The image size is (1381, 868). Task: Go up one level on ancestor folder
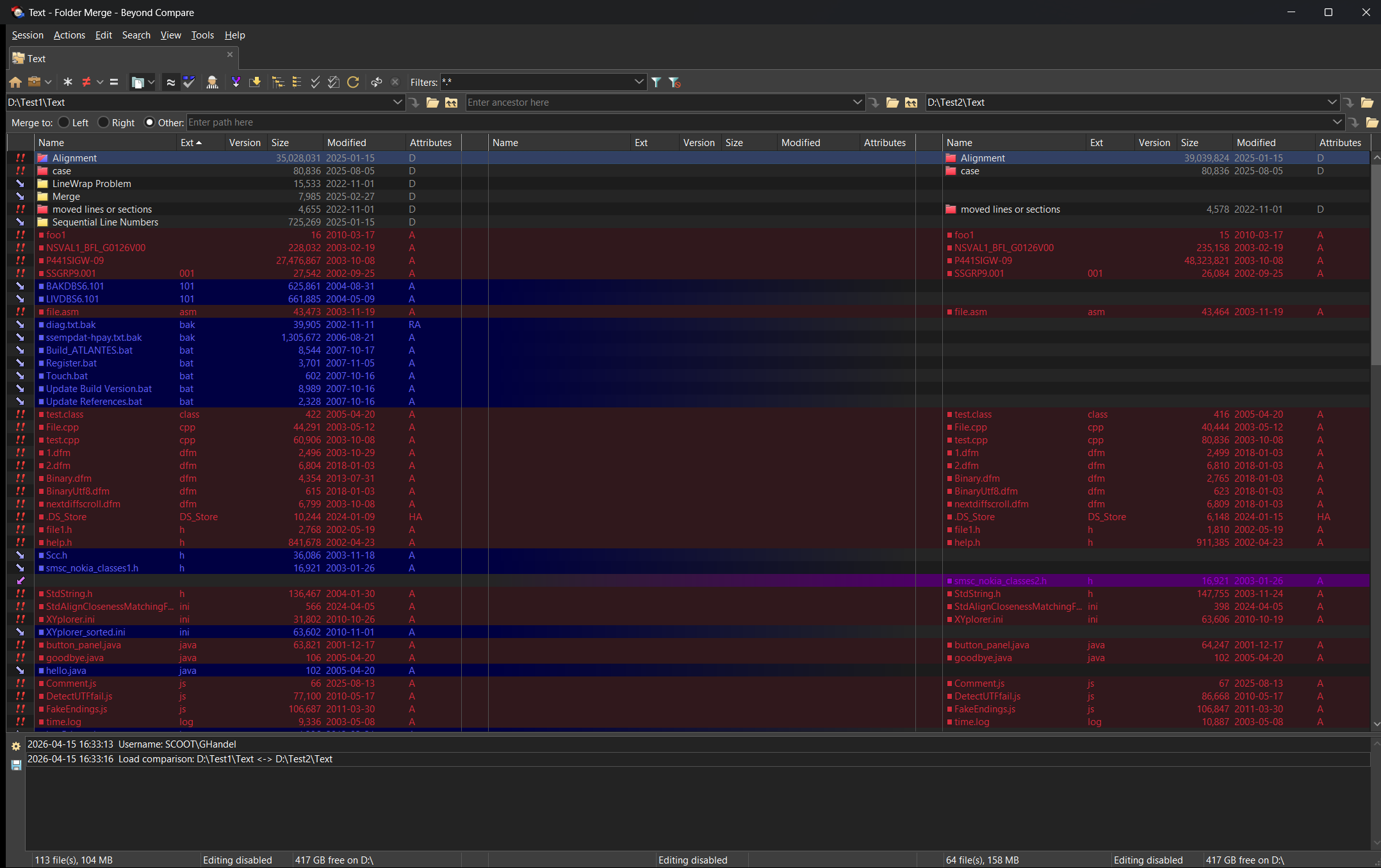click(x=911, y=102)
